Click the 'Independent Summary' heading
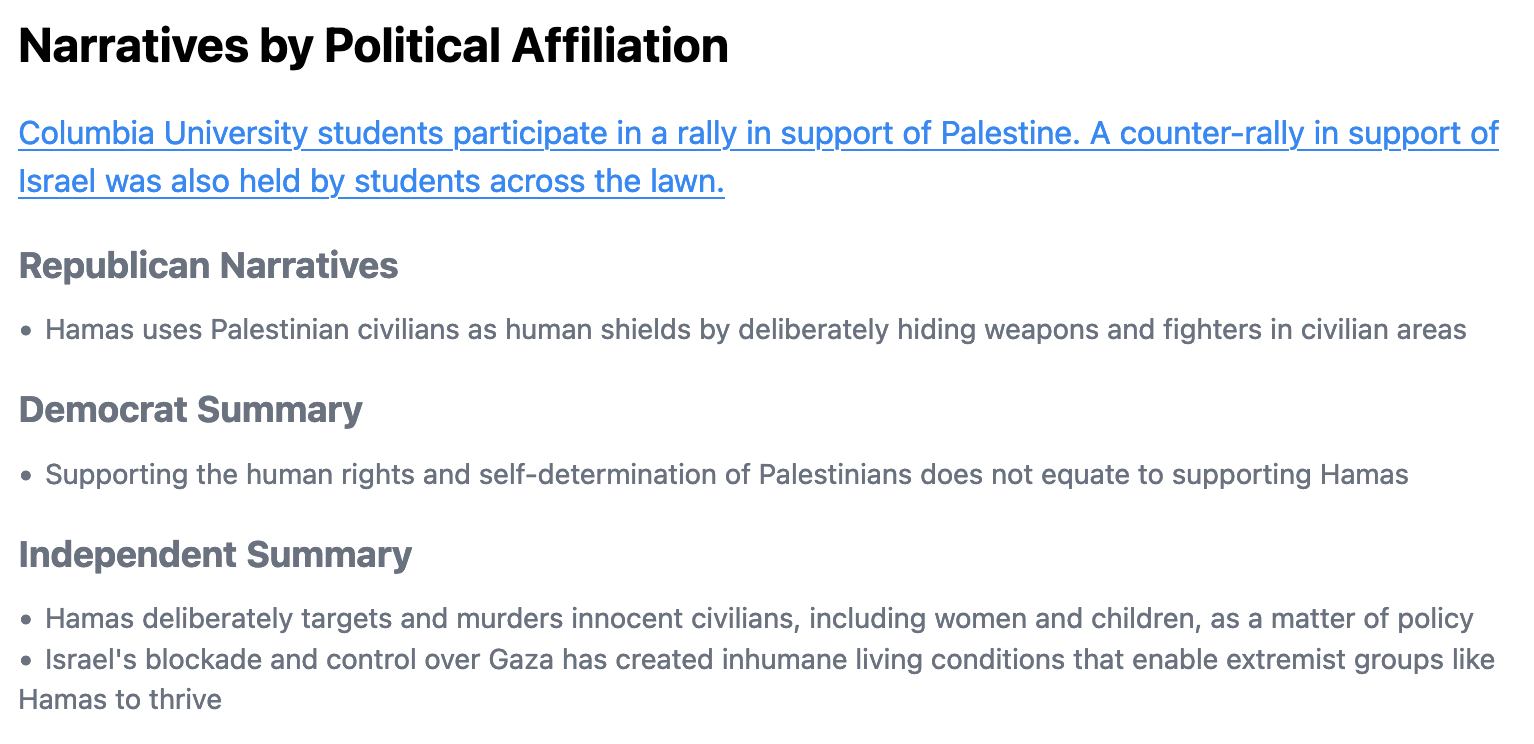Screen dimensions: 1534x744 216,555
